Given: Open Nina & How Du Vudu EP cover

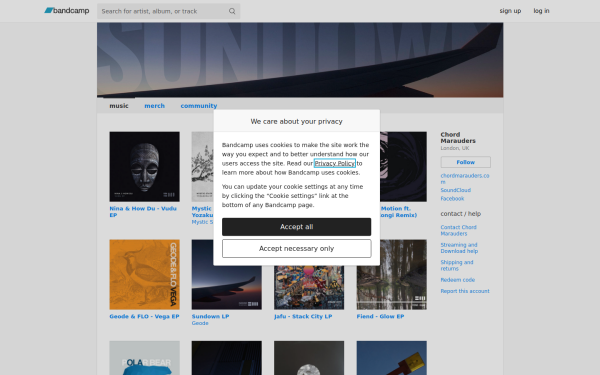Looking at the screenshot, I should (x=144, y=166).
